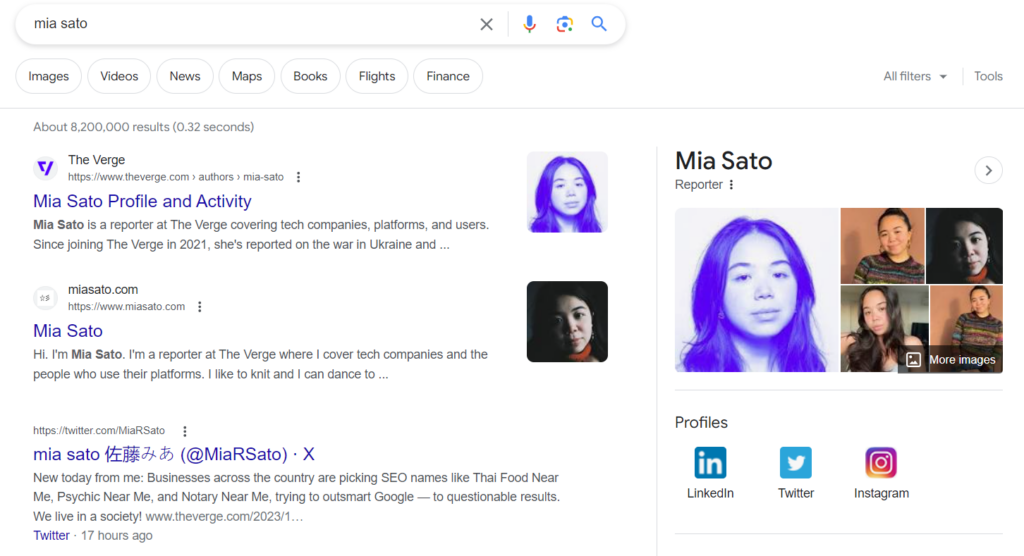The image size is (1024, 556).
Task: Clear the search box with the X icon
Action: 486,24
